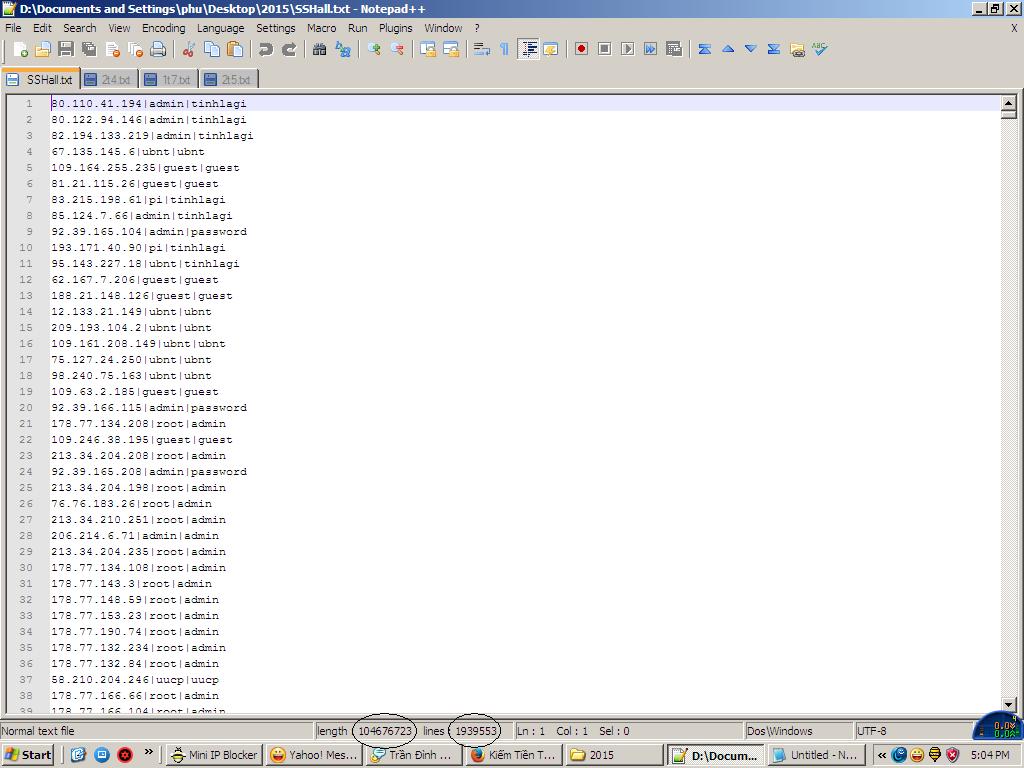This screenshot has width=1024, height=768.
Task: Zoom out using magnifier minus icon
Action: [397, 50]
